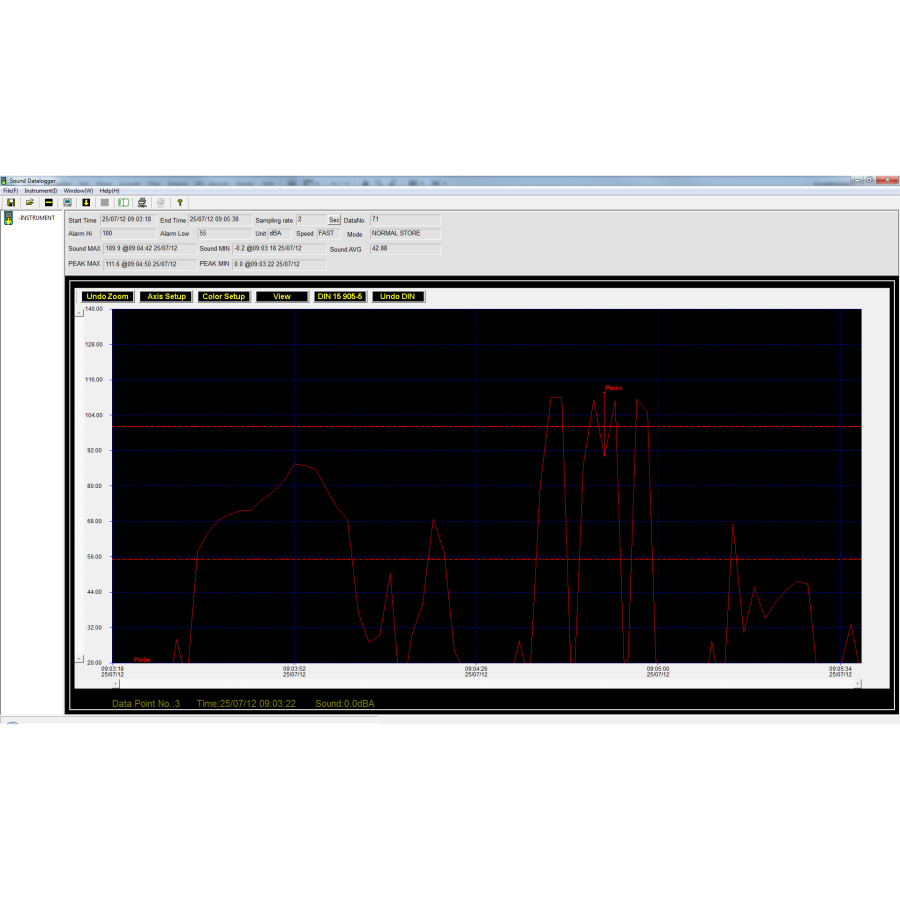Click the Save file toolbar icon
The height and width of the screenshot is (900, 900).
point(11,202)
